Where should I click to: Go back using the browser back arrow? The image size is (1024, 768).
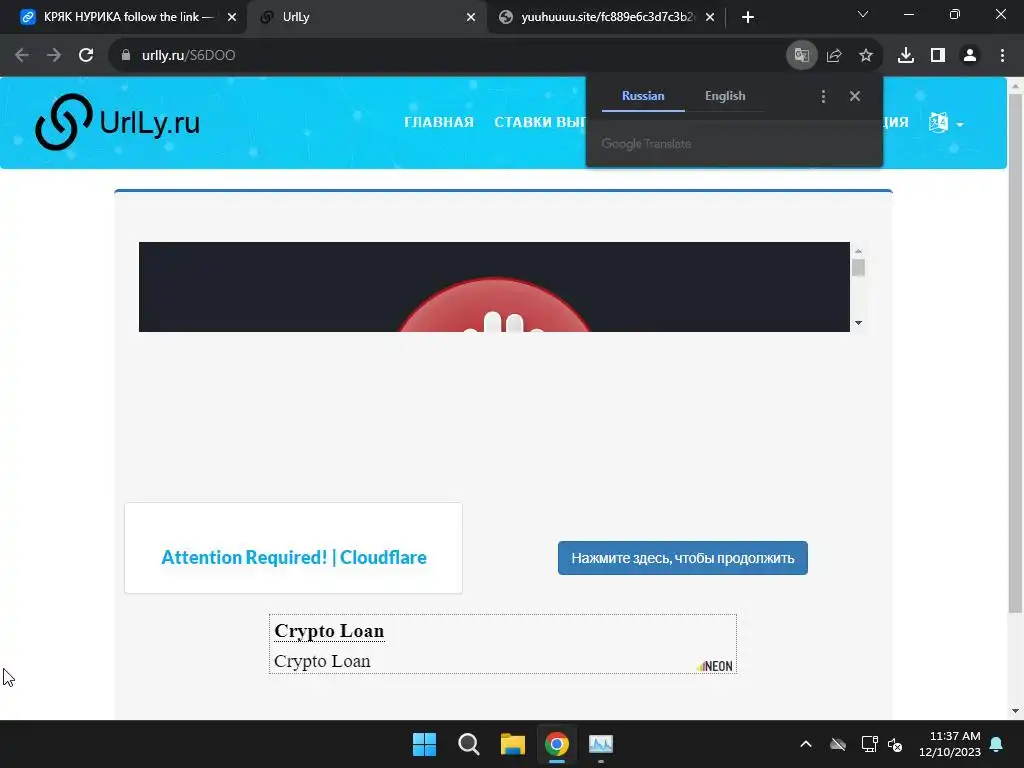[x=22, y=56]
